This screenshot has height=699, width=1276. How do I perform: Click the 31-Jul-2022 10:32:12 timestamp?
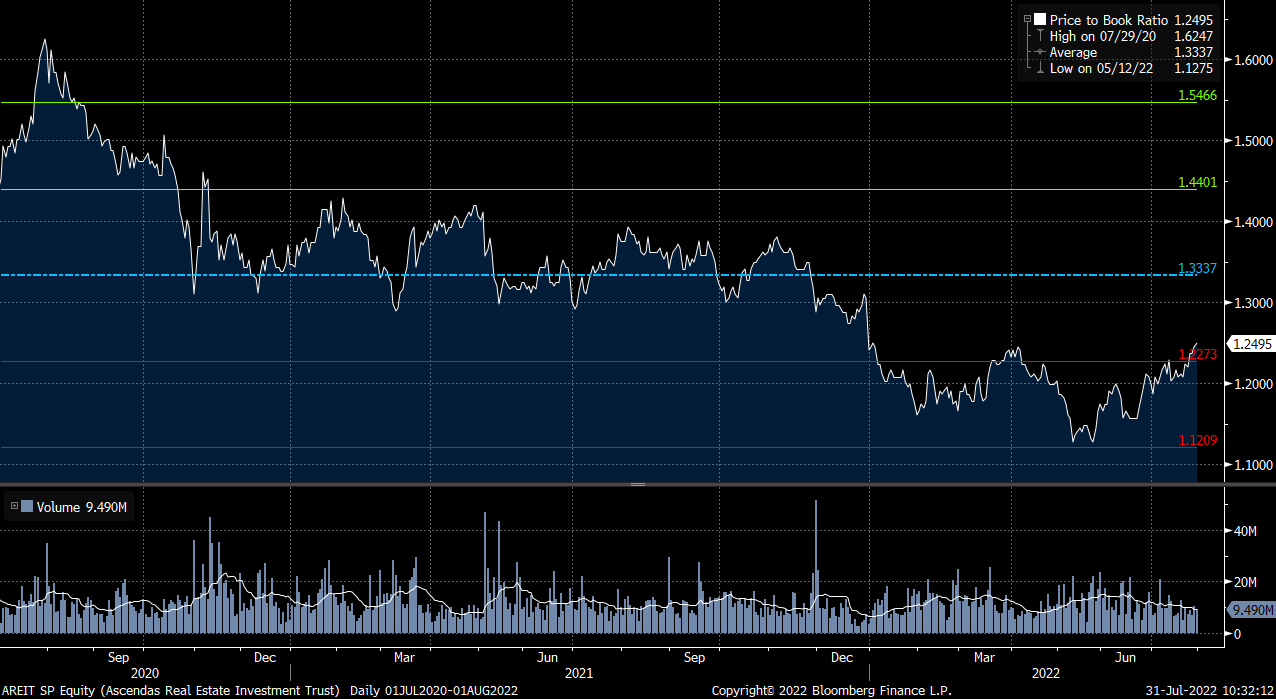[x=1209, y=691]
